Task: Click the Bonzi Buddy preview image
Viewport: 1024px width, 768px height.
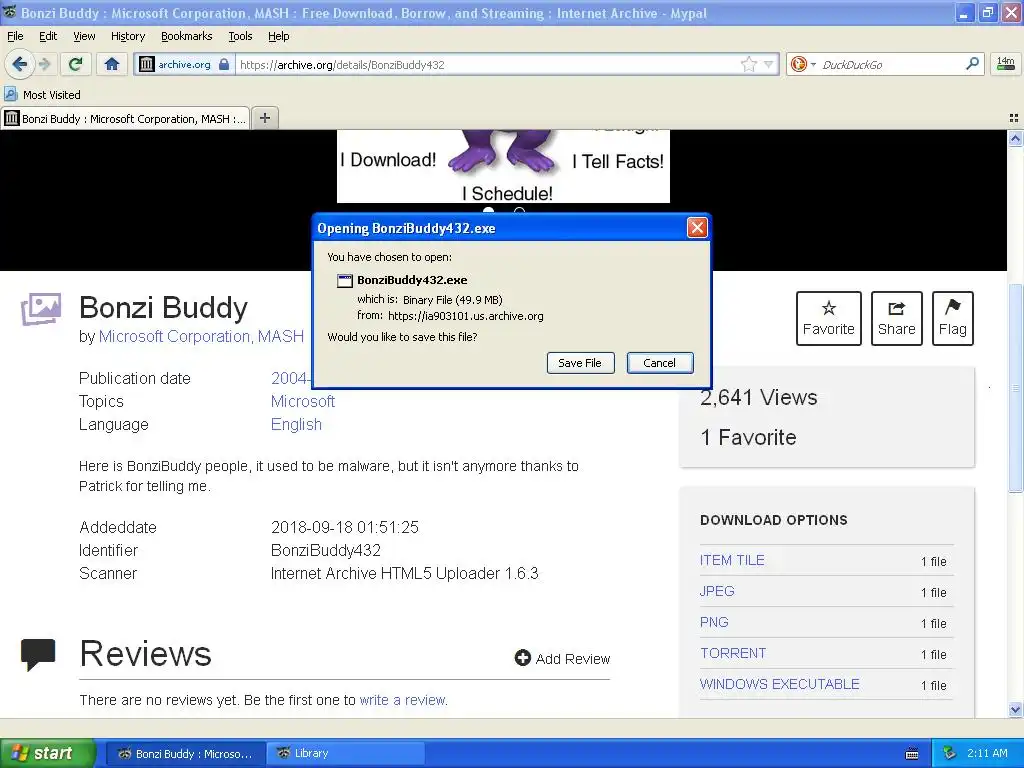Action: 503,166
